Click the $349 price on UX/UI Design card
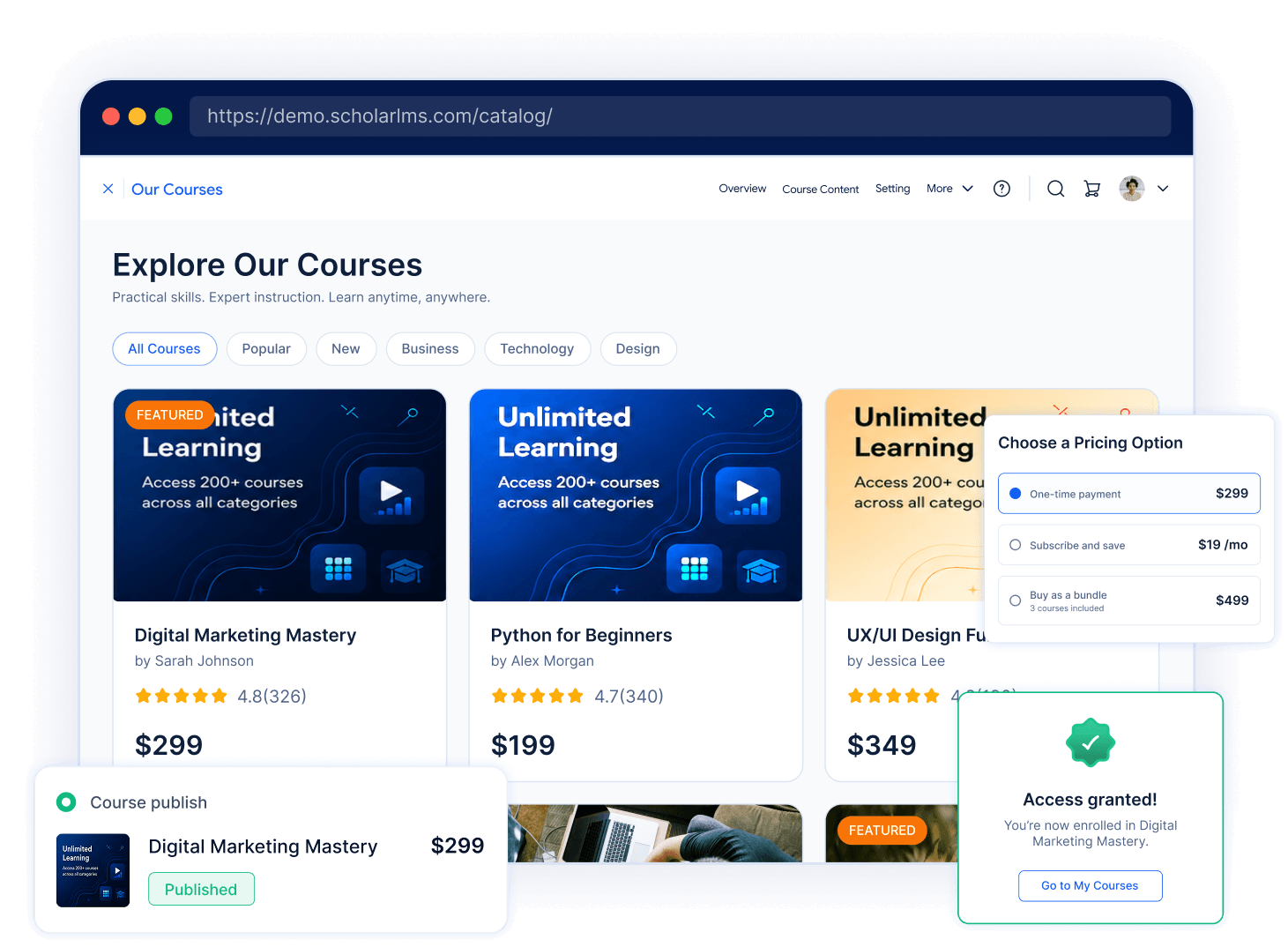This screenshot has width=1288, height=947. [x=882, y=745]
